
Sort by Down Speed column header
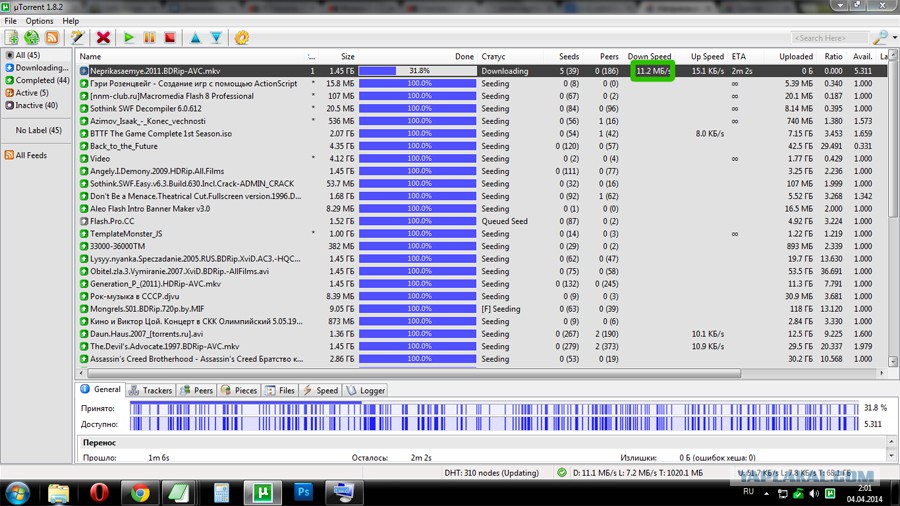649,56
